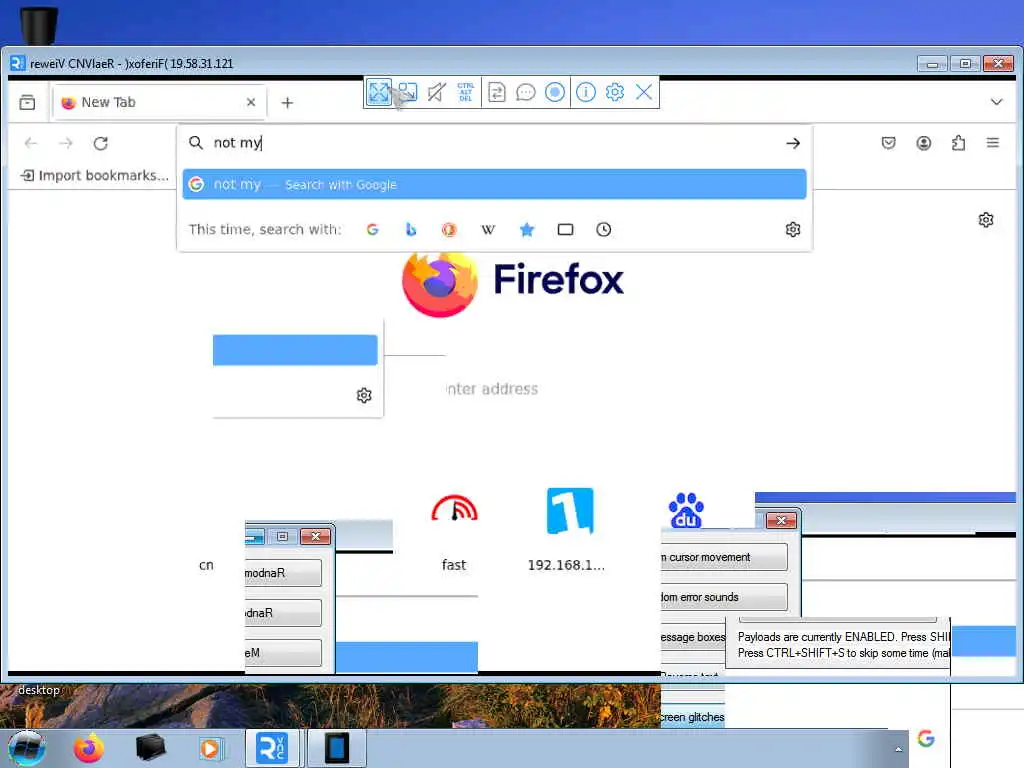Open Save to Pocket icon

pyautogui.click(x=888, y=143)
